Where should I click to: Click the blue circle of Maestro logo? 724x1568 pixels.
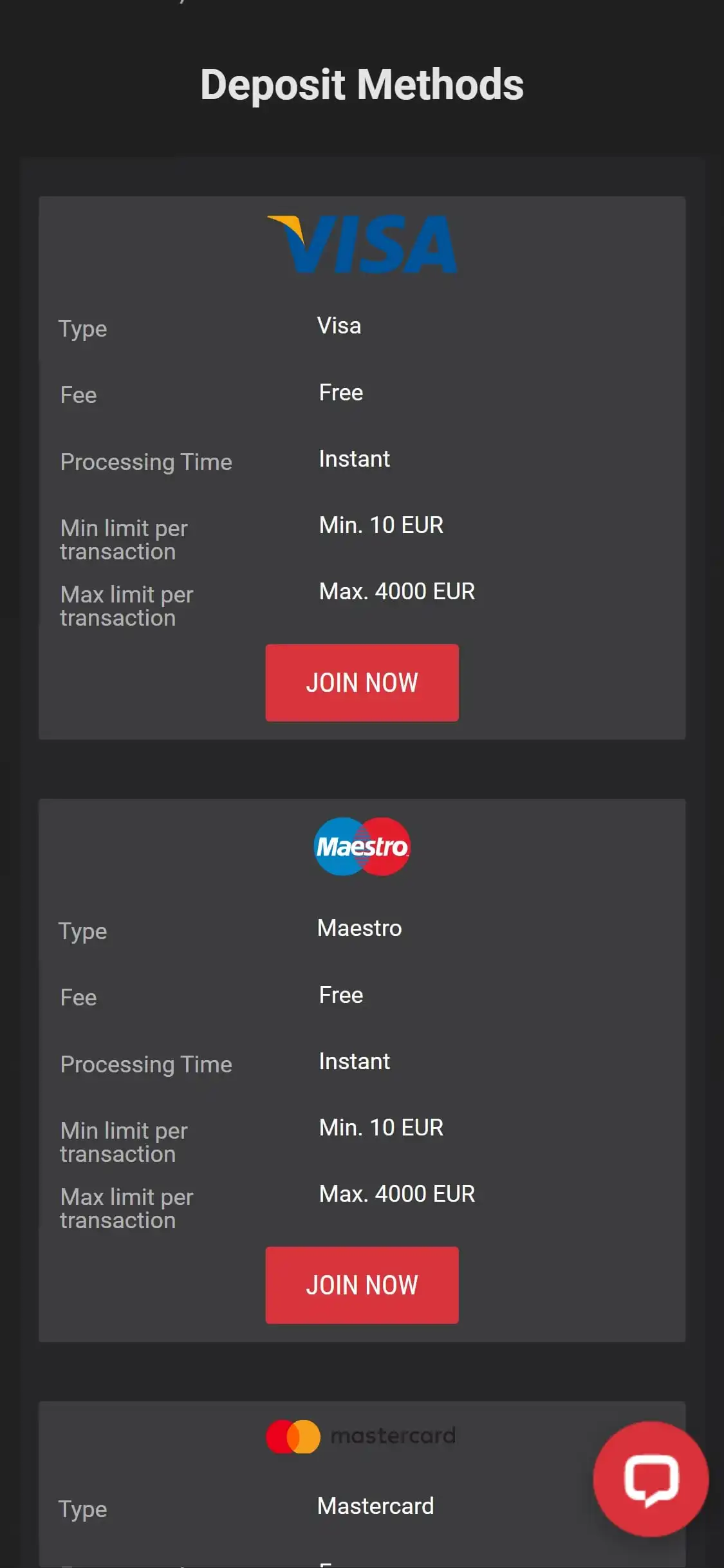click(337, 845)
